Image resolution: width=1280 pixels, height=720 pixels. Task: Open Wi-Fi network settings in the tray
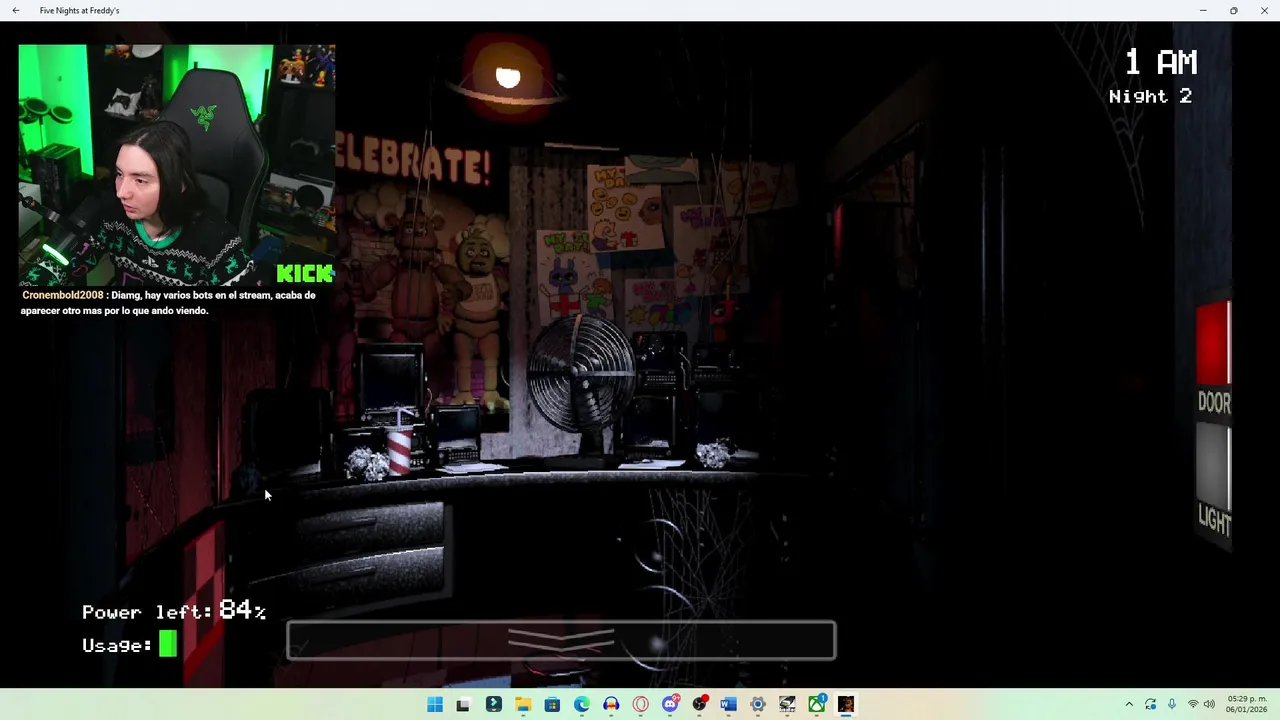(1193, 705)
